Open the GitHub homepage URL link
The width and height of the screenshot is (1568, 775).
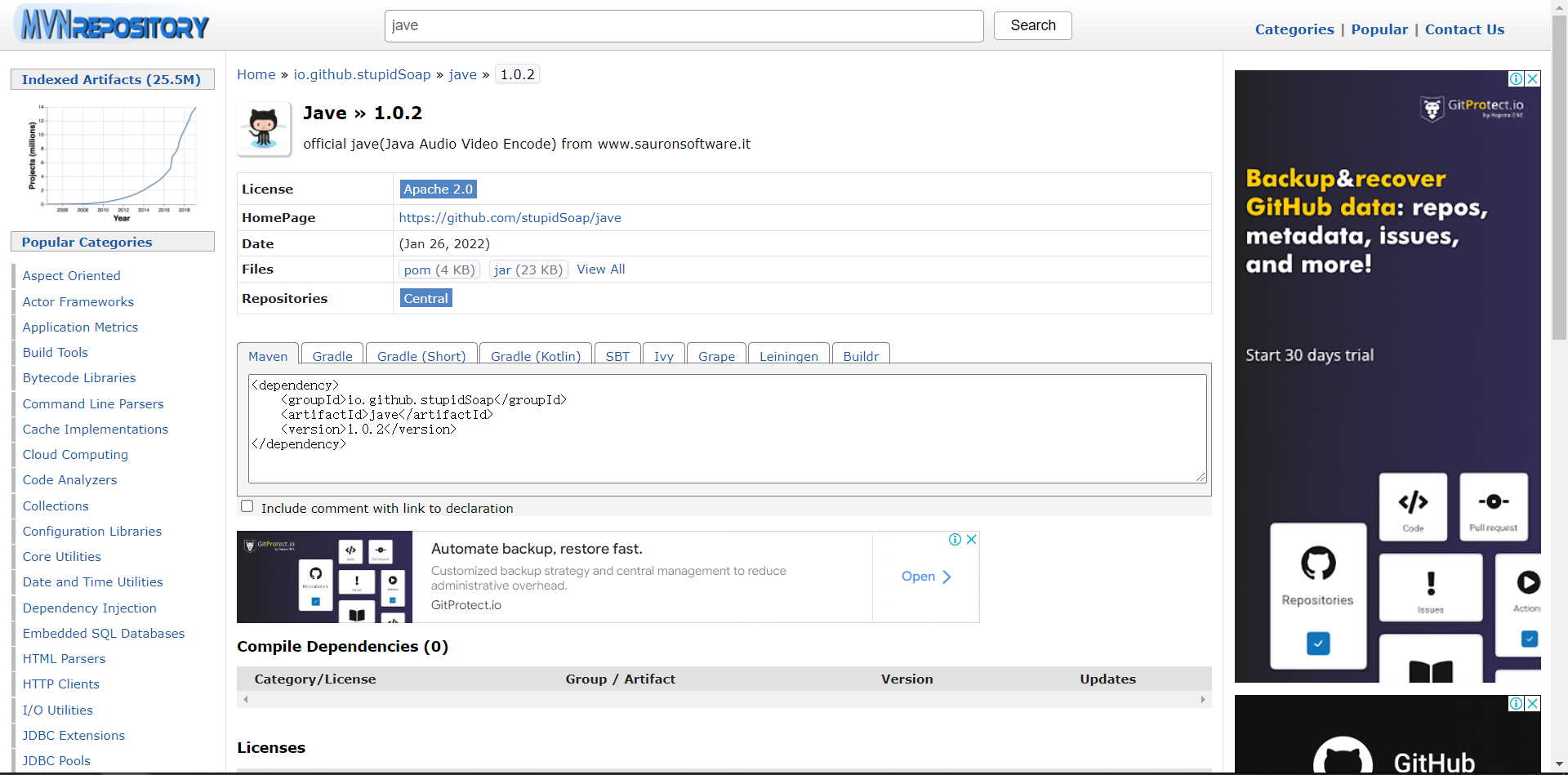[510, 218]
